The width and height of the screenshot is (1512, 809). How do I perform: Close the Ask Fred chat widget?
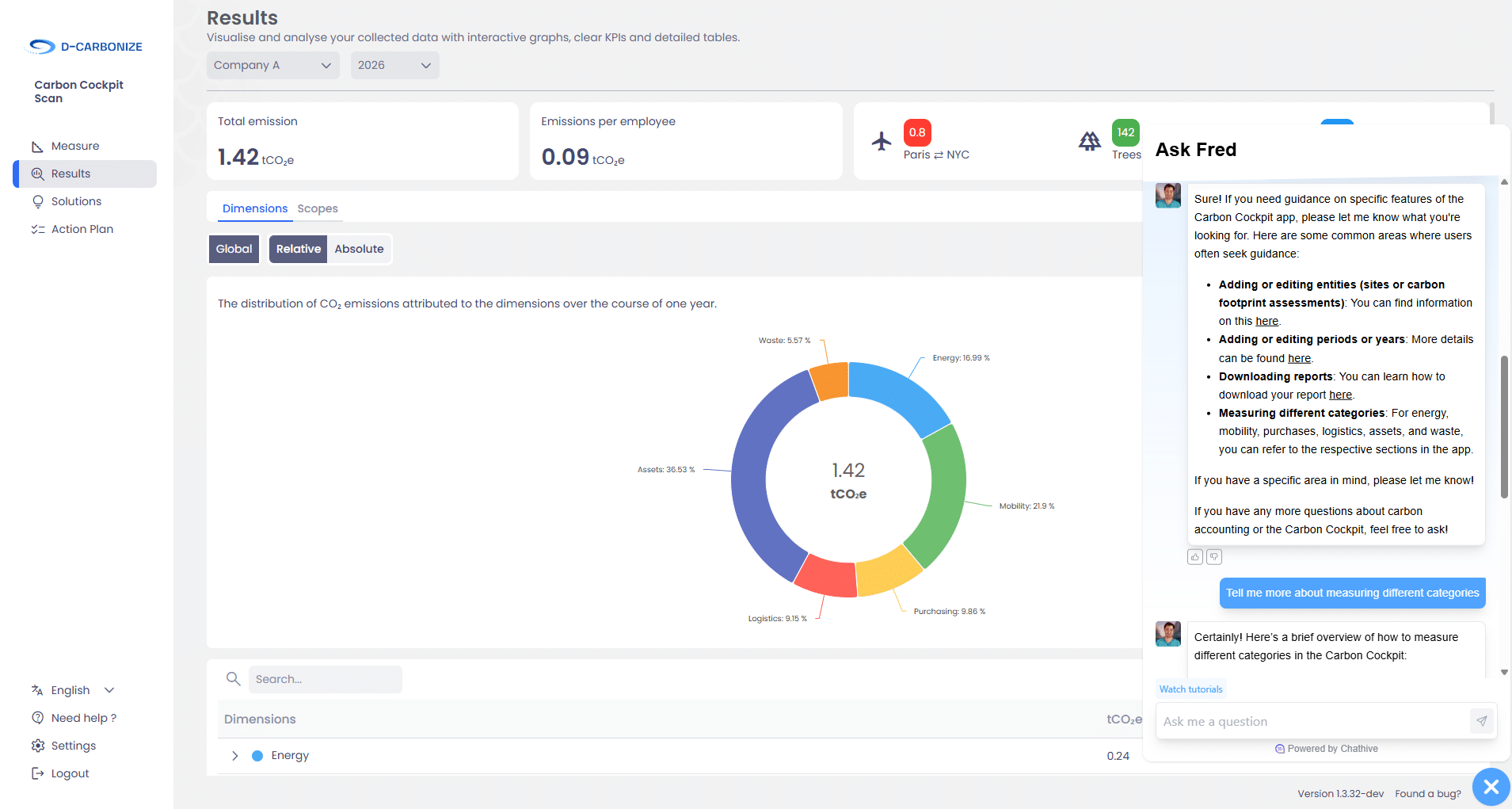(x=1491, y=787)
